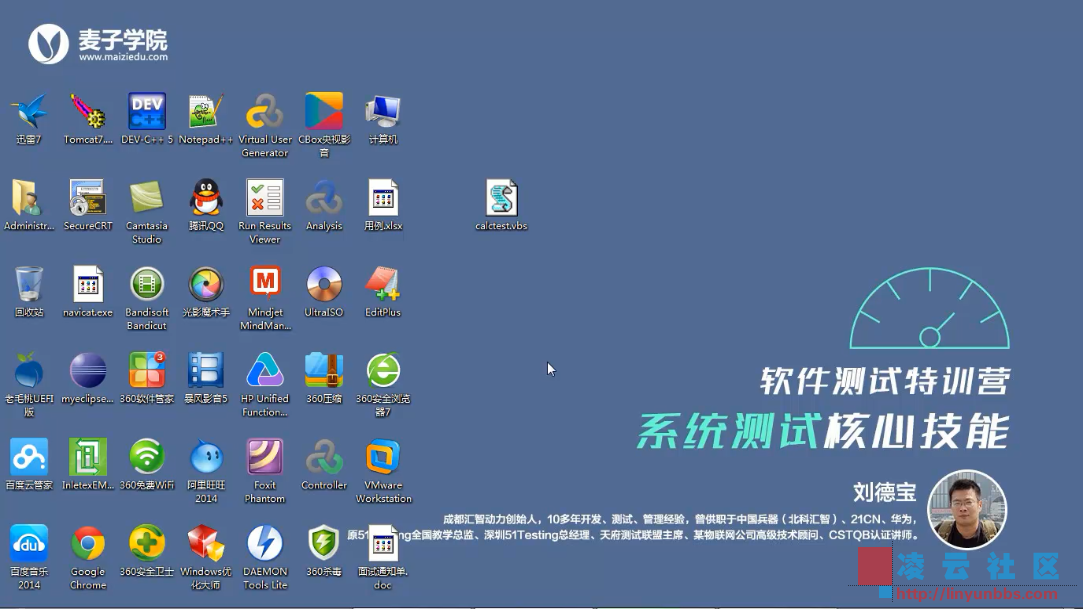Click the Bandisoft Bandicut icon
The width and height of the screenshot is (1083, 609).
point(147,284)
